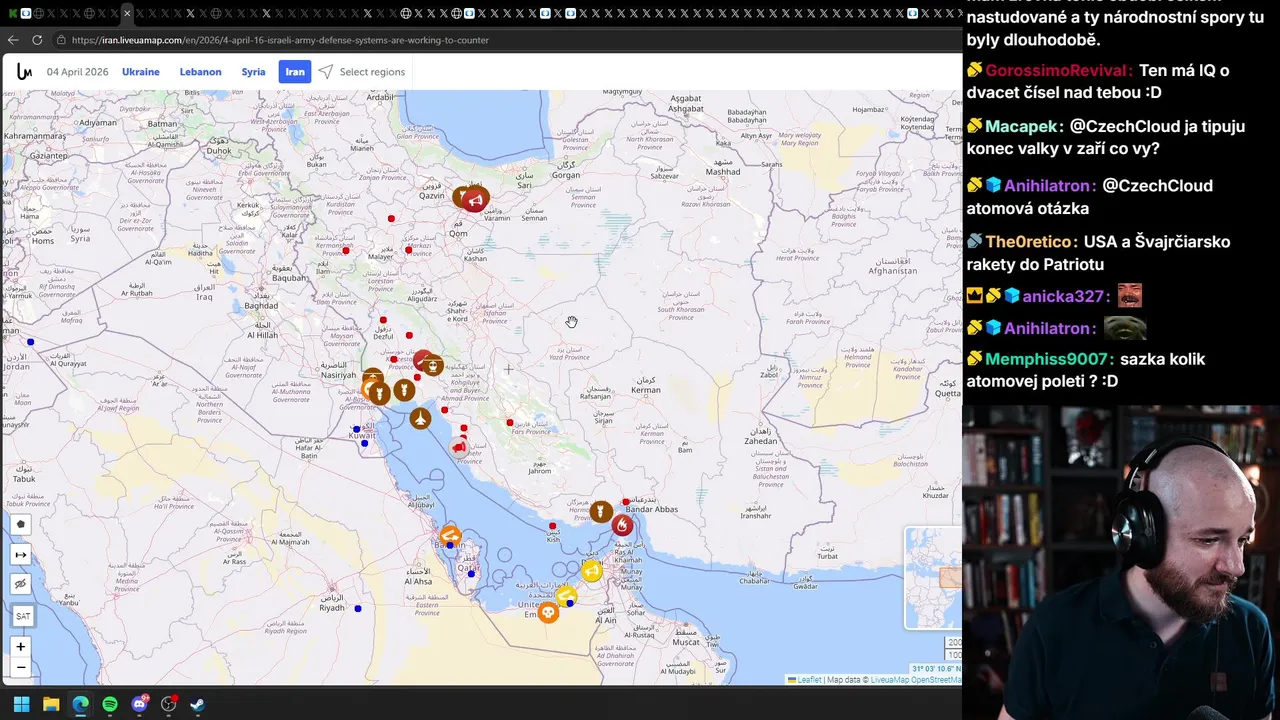Click the brown bomb marker north of the gulf
1280x720 pixels.
404,390
